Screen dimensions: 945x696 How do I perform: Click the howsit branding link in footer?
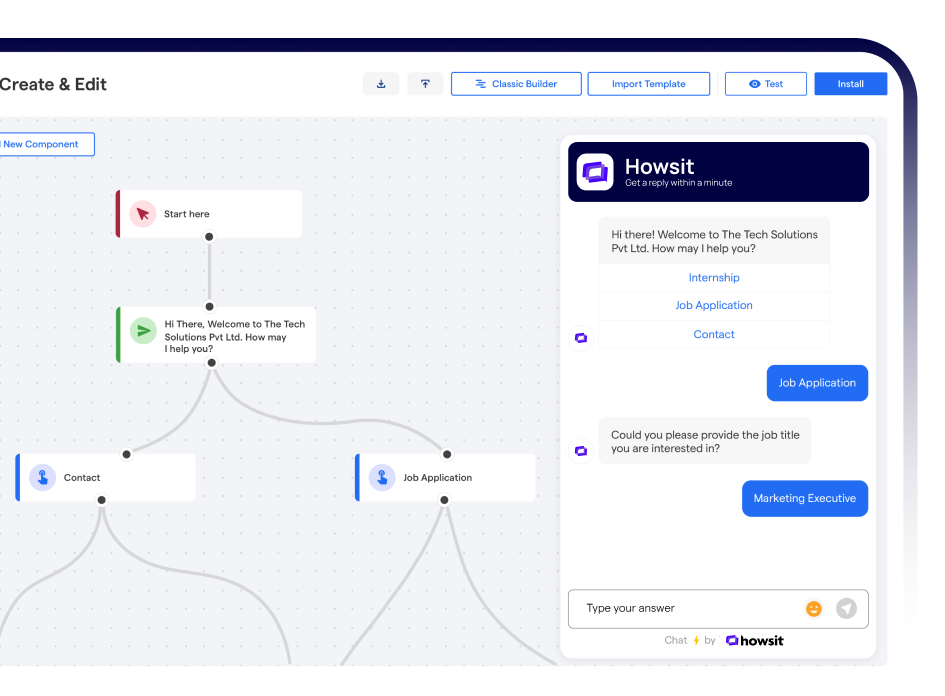(x=755, y=641)
